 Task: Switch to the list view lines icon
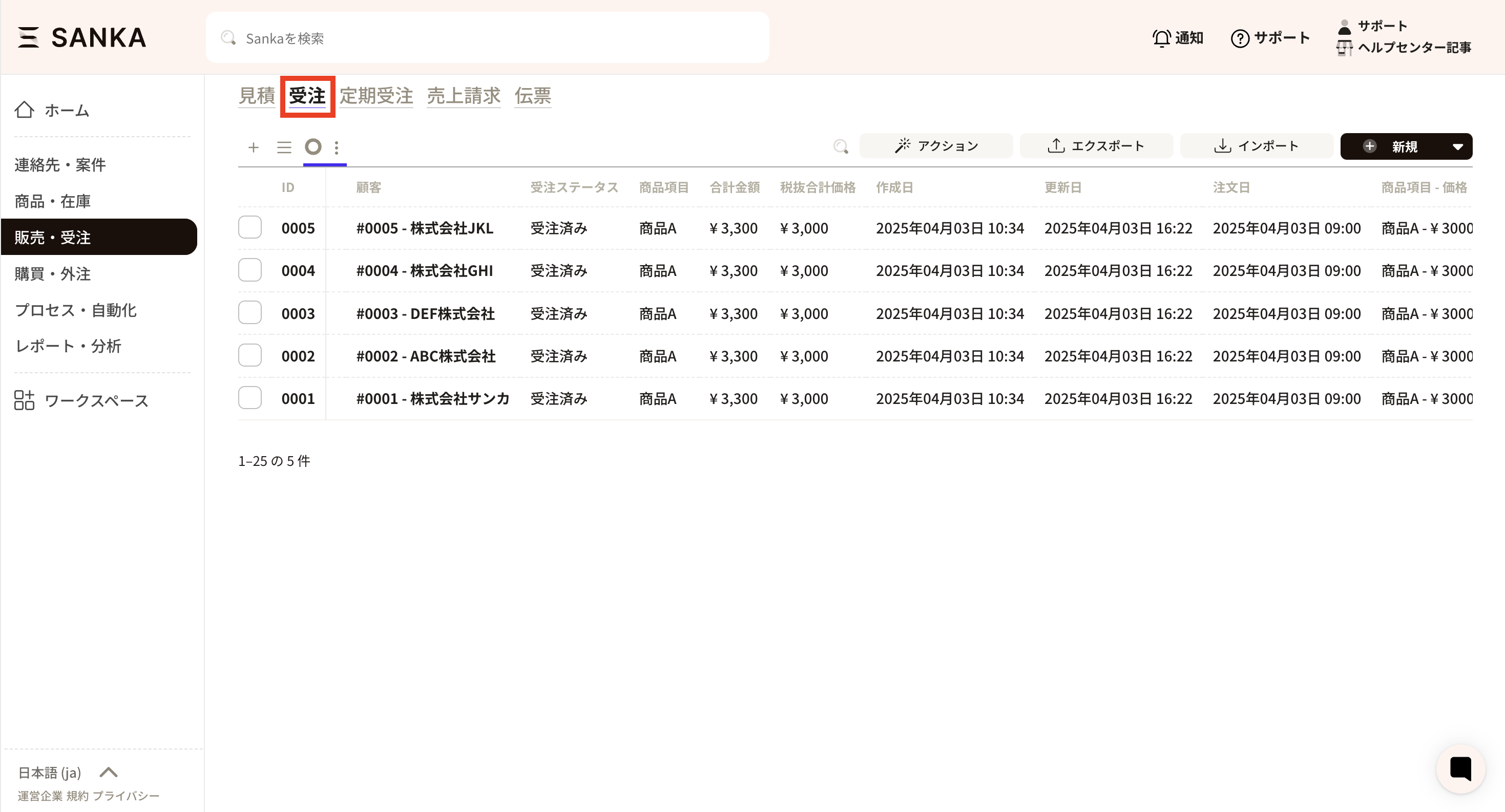tap(284, 147)
